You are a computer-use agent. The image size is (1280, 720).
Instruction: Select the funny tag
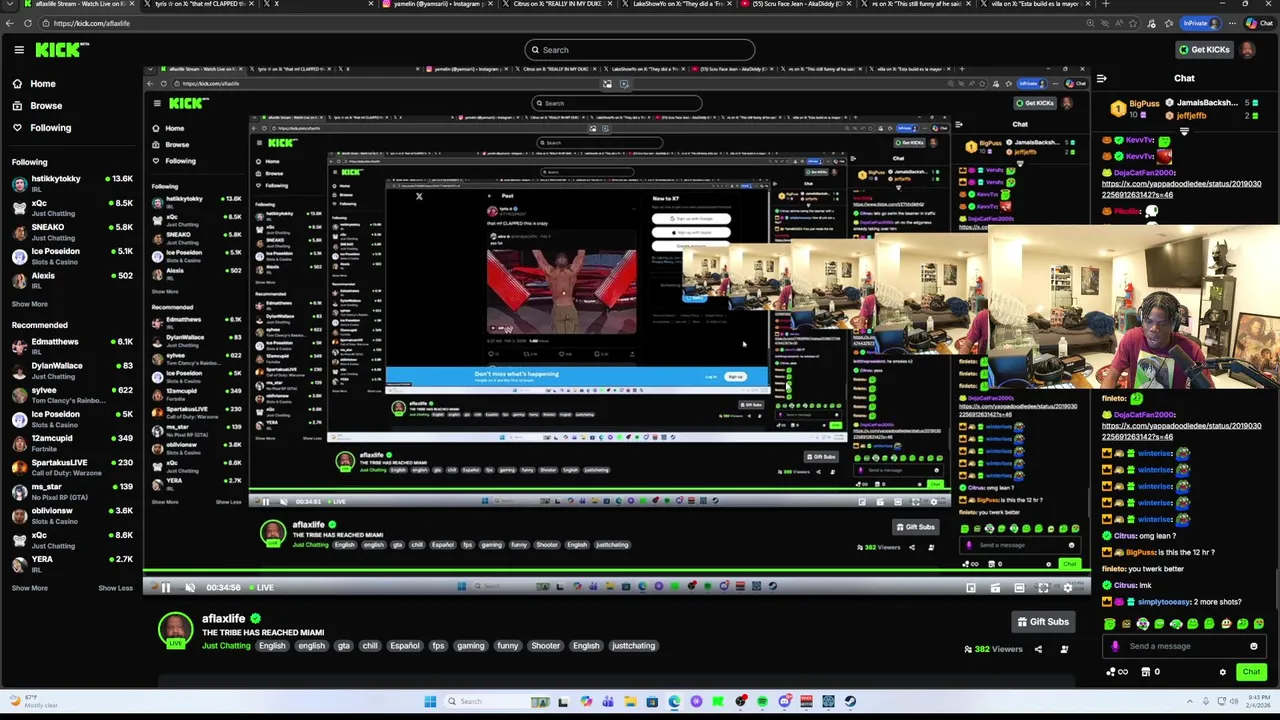pyautogui.click(x=508, y=646)
